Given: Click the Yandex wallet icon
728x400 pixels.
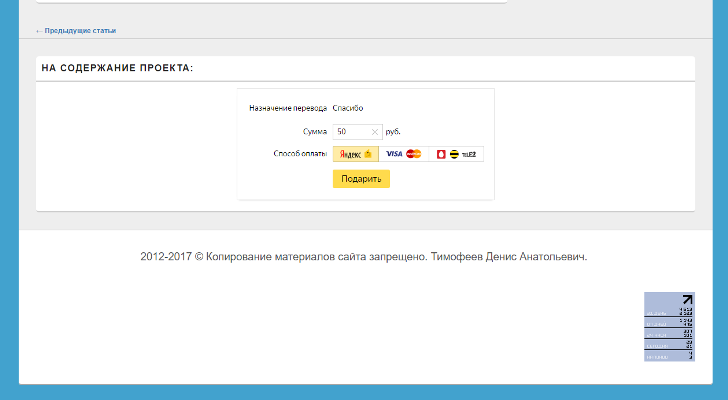Looking at the screenshot, I should tap(367, 154).
